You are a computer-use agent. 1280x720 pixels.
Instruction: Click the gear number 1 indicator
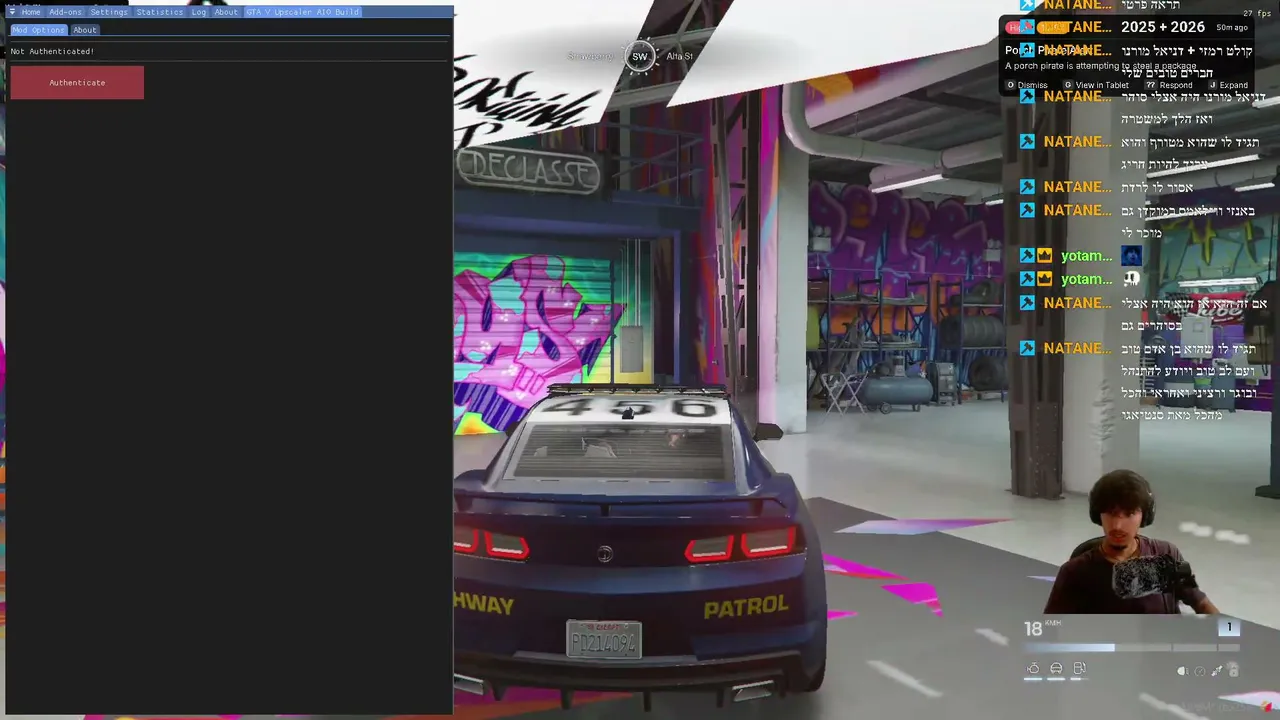(1229, 627)
